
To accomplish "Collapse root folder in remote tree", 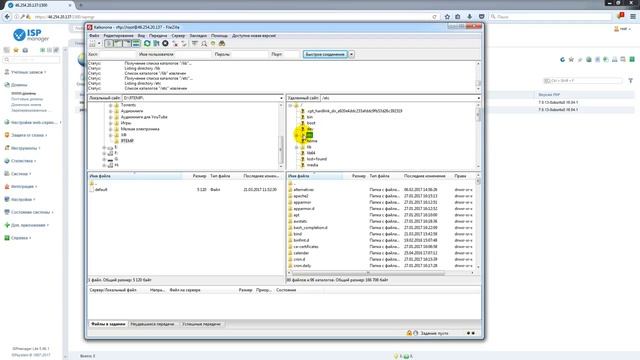I will [x=290, y=105].
